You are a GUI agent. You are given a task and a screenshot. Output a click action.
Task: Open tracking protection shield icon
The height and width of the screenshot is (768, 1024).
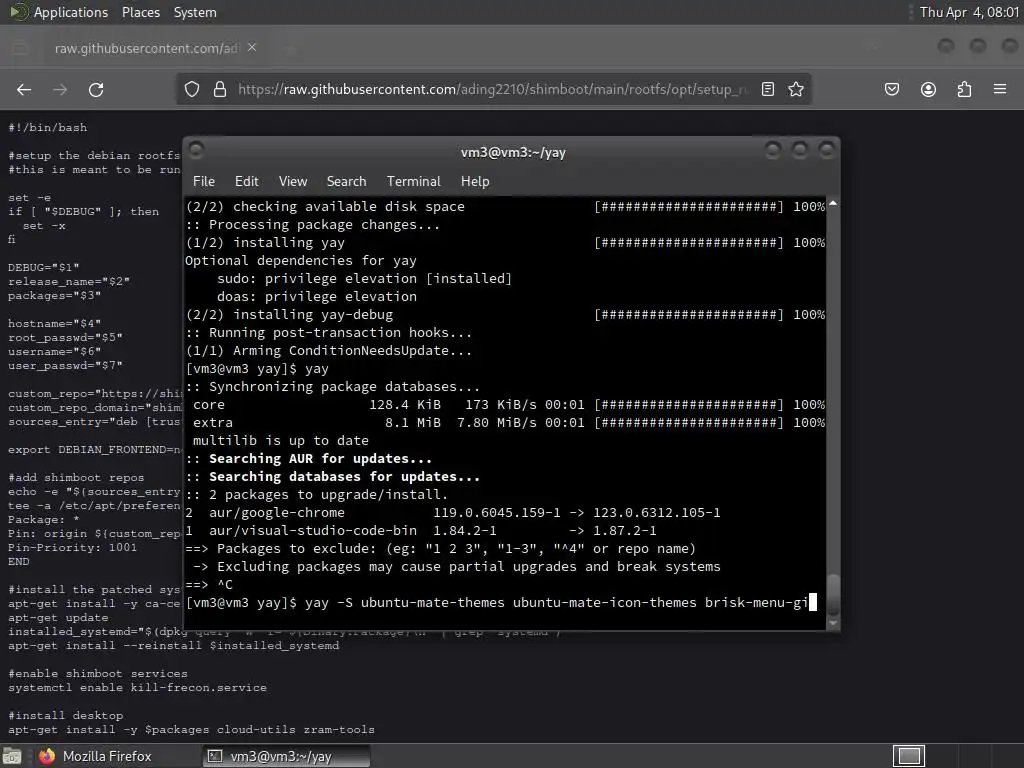[x=191, y=89]
